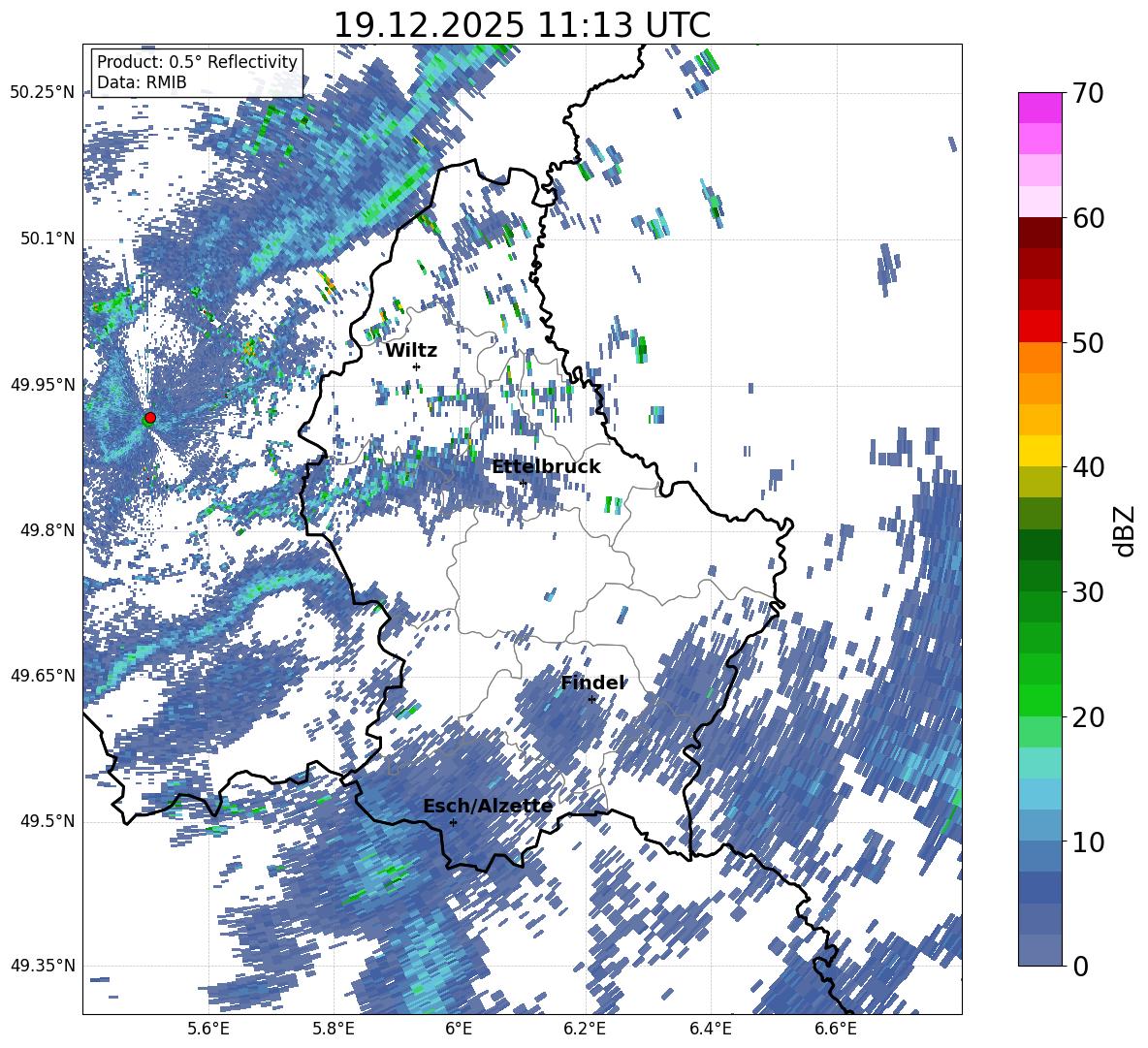Pick the bright red swatch above 50 dBZ
The image size is (1148, 1048).
[1040, 327]
